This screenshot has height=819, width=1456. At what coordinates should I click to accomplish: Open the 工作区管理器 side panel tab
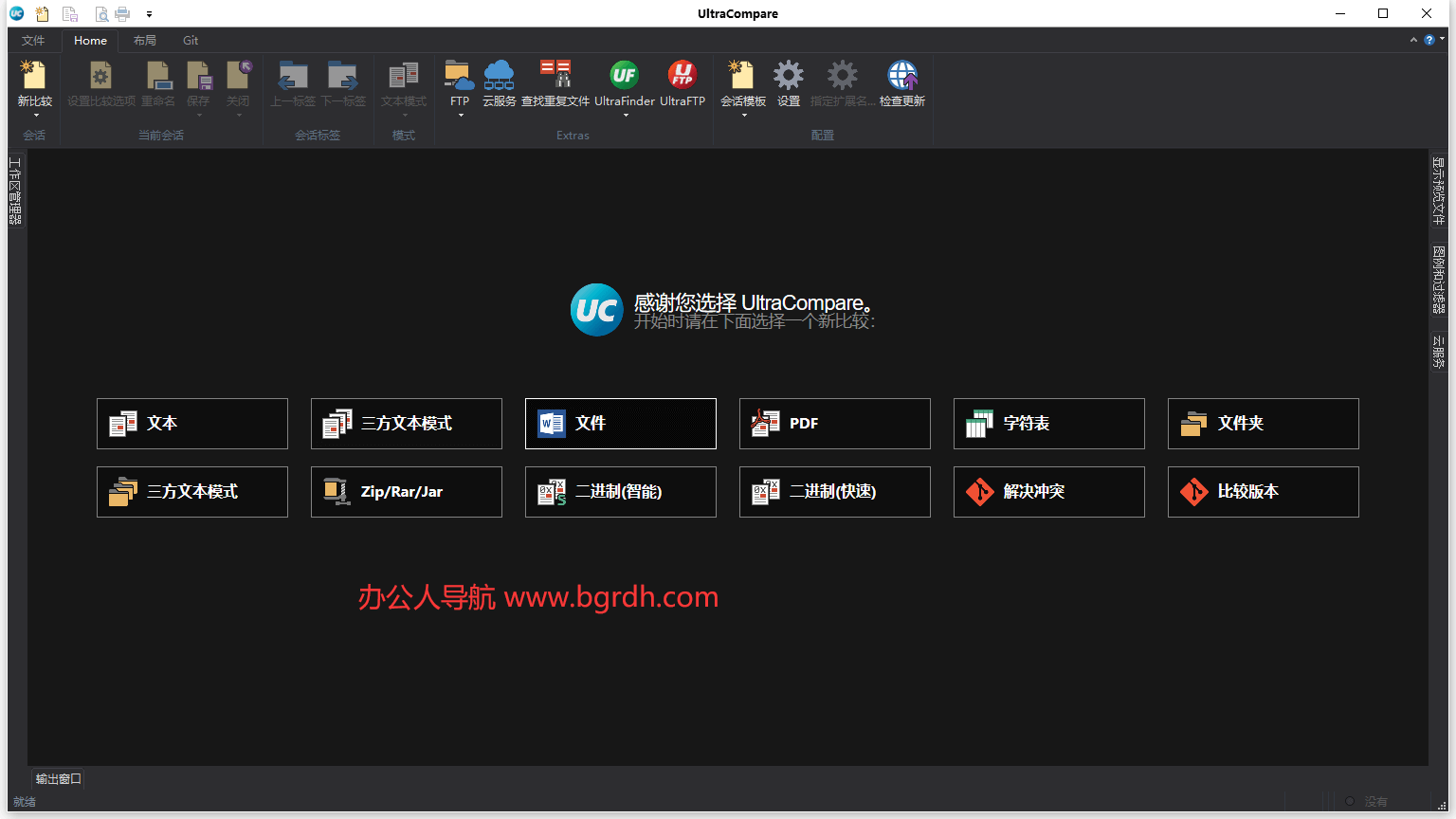15,191
